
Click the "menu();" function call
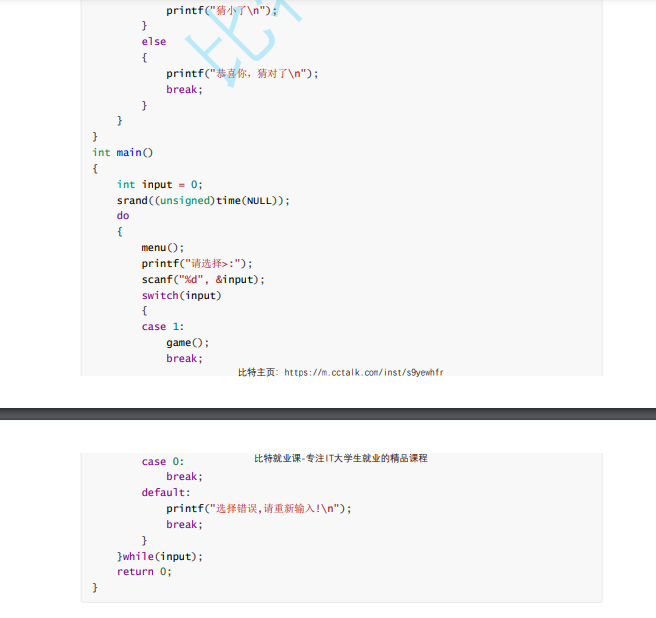pyautogui.click(x=163, y=248)
